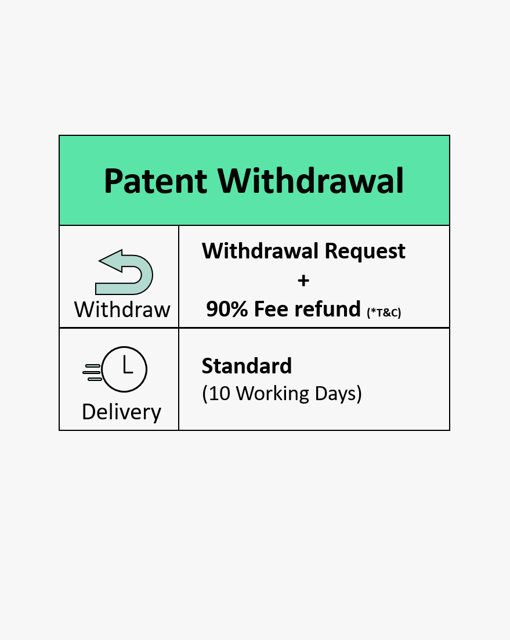Click the (10 Working Days) text
This screenshot has width=510, height=640.
point(282,393)
